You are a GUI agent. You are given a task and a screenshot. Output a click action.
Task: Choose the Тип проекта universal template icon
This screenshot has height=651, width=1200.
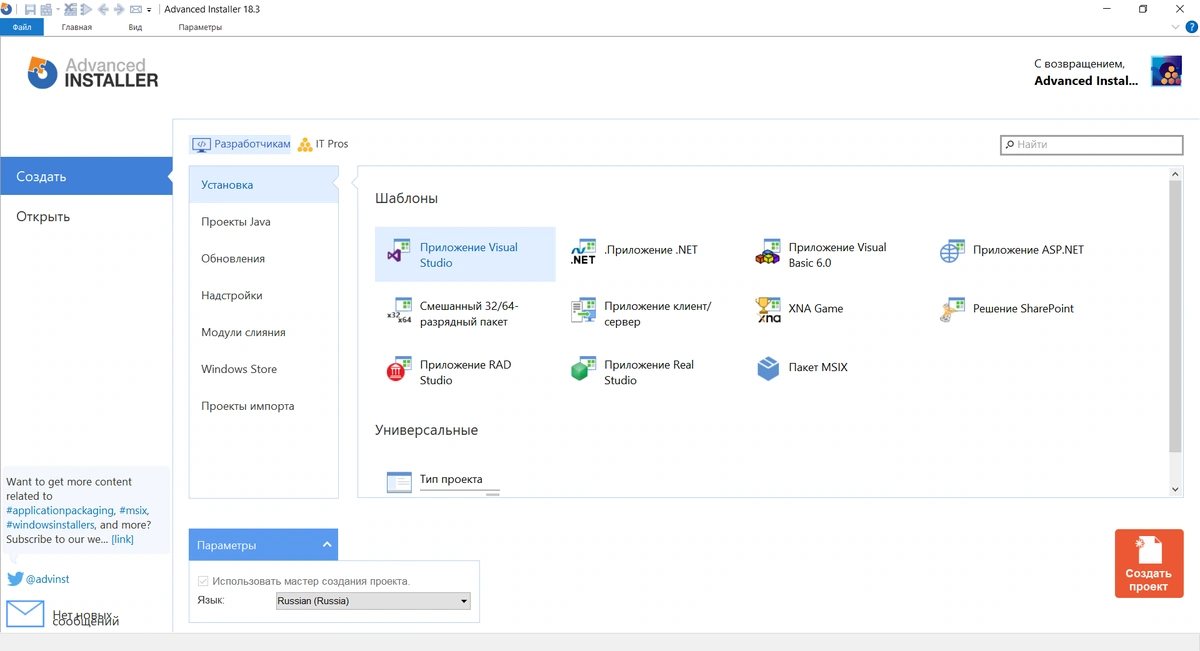[399, 482]
